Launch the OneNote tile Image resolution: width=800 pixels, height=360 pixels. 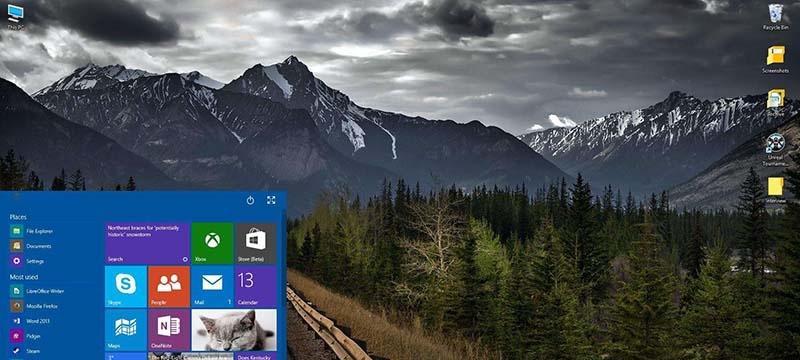(169, 329)
